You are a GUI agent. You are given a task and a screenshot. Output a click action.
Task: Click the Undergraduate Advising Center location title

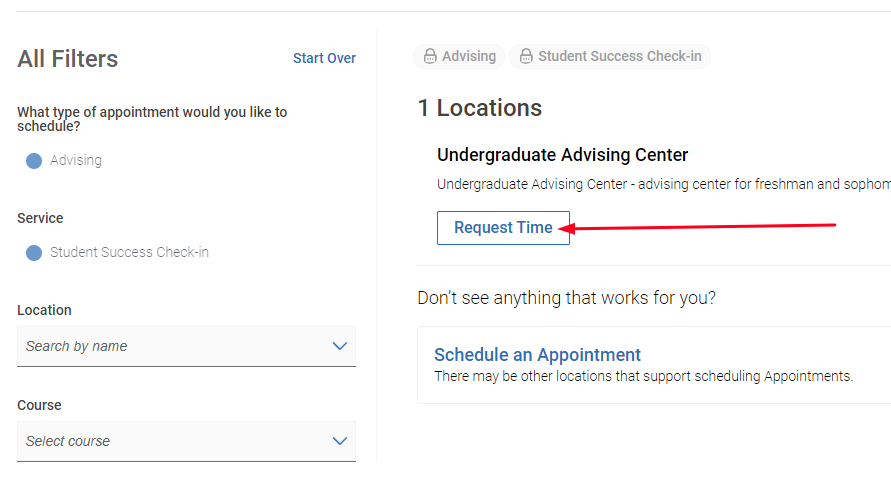click(x=562, y=155)
